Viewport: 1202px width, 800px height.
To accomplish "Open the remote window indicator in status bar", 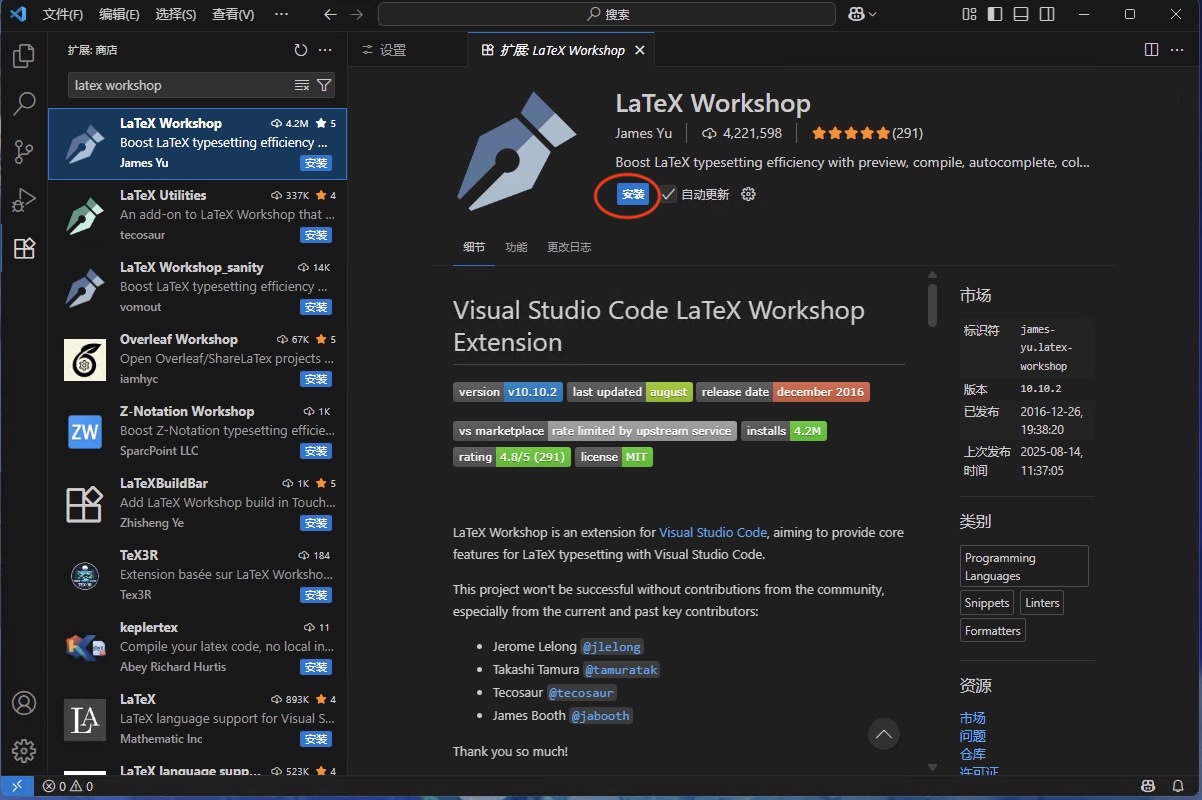I will click(16, 786).
